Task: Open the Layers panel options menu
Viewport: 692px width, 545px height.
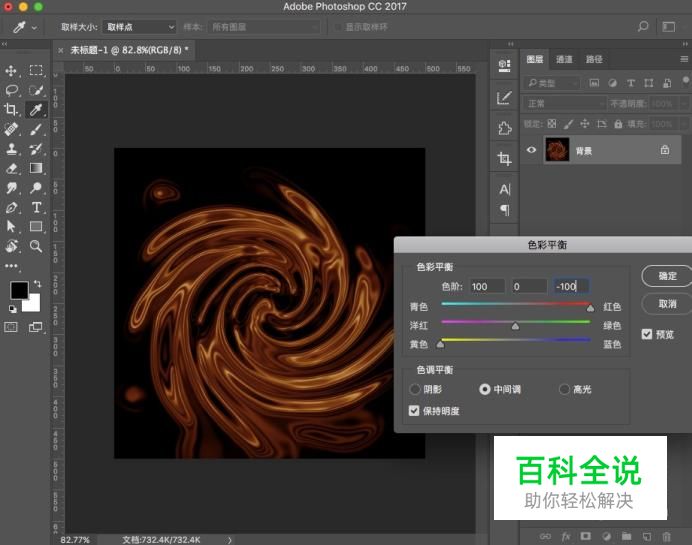Action: pyautogui.click(x=684, y=59)
